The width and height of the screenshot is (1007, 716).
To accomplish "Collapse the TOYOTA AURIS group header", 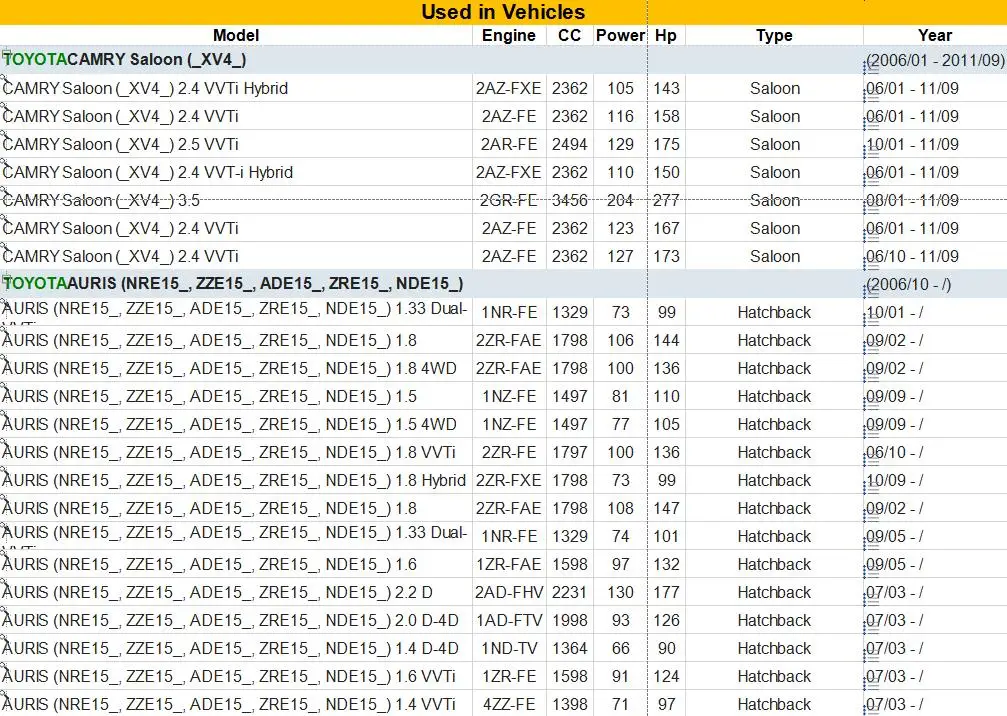I will (x=6, y=279).
